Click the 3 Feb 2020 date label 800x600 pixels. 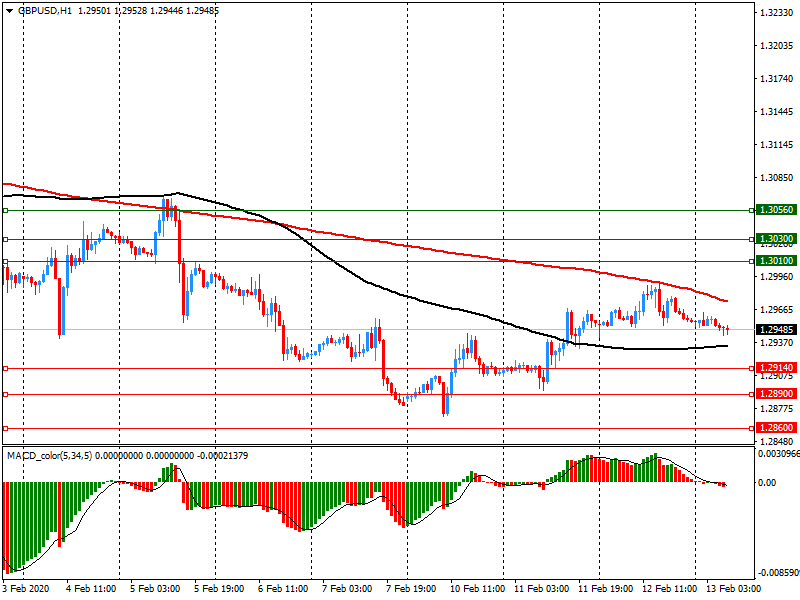coord(26,589)
